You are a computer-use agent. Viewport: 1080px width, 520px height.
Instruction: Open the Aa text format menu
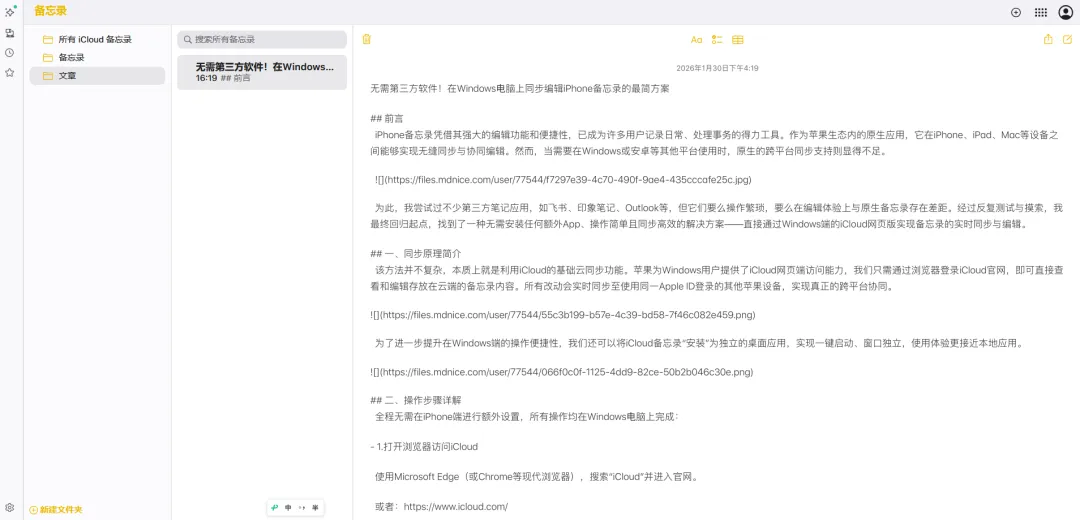click(696, 40)
